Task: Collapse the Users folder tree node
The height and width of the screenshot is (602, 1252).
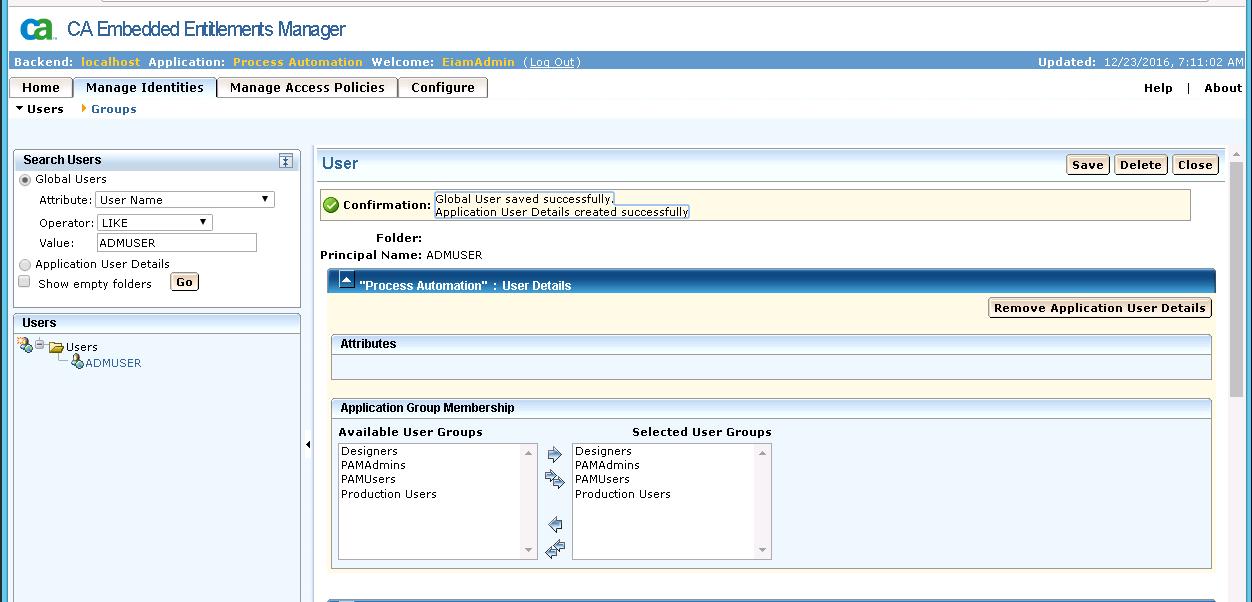Action: coord(40,345)
